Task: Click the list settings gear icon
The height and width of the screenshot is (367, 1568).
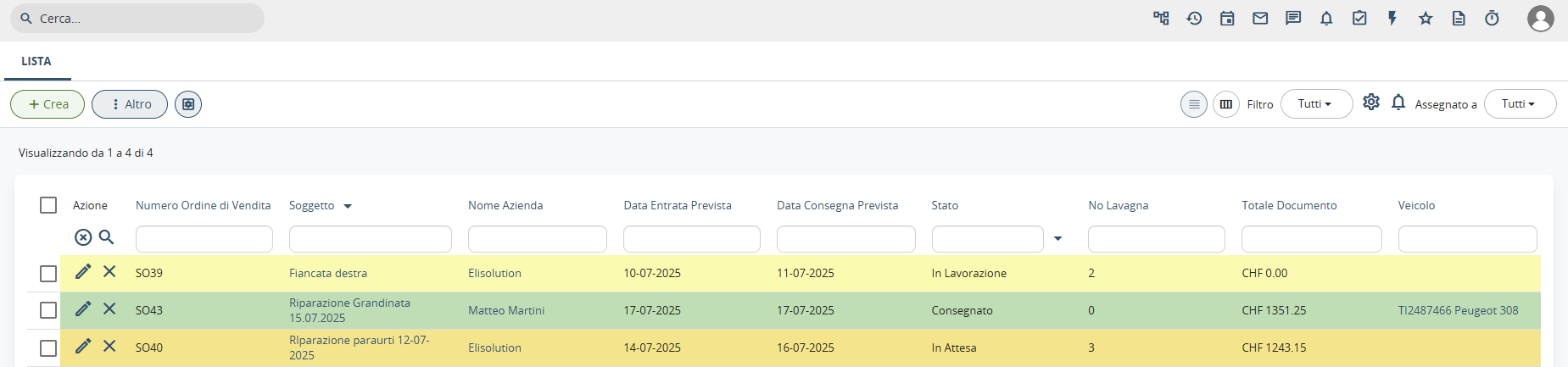Action: 1371,103
